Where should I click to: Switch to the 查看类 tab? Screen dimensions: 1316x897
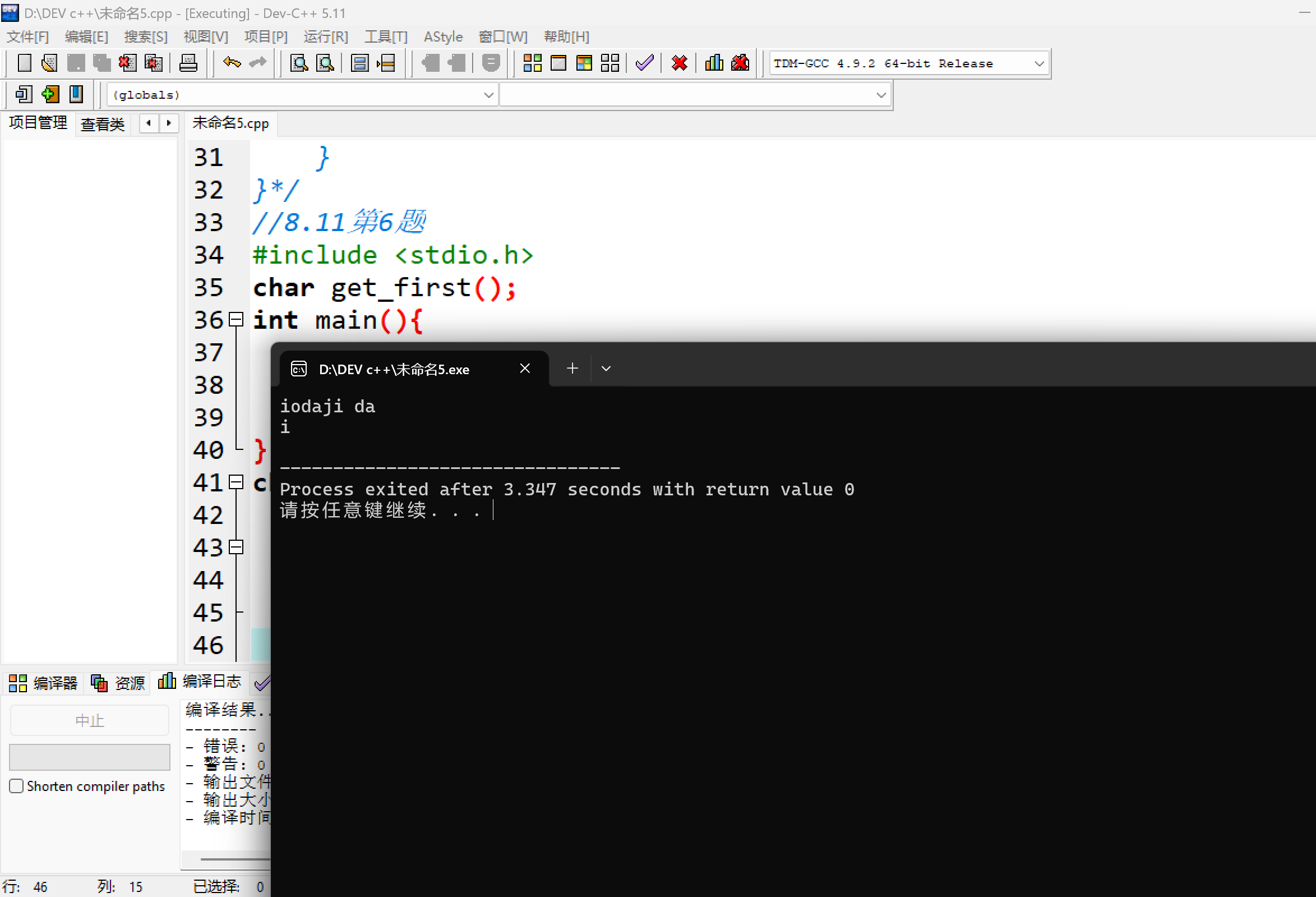click(x=103, y=123)
